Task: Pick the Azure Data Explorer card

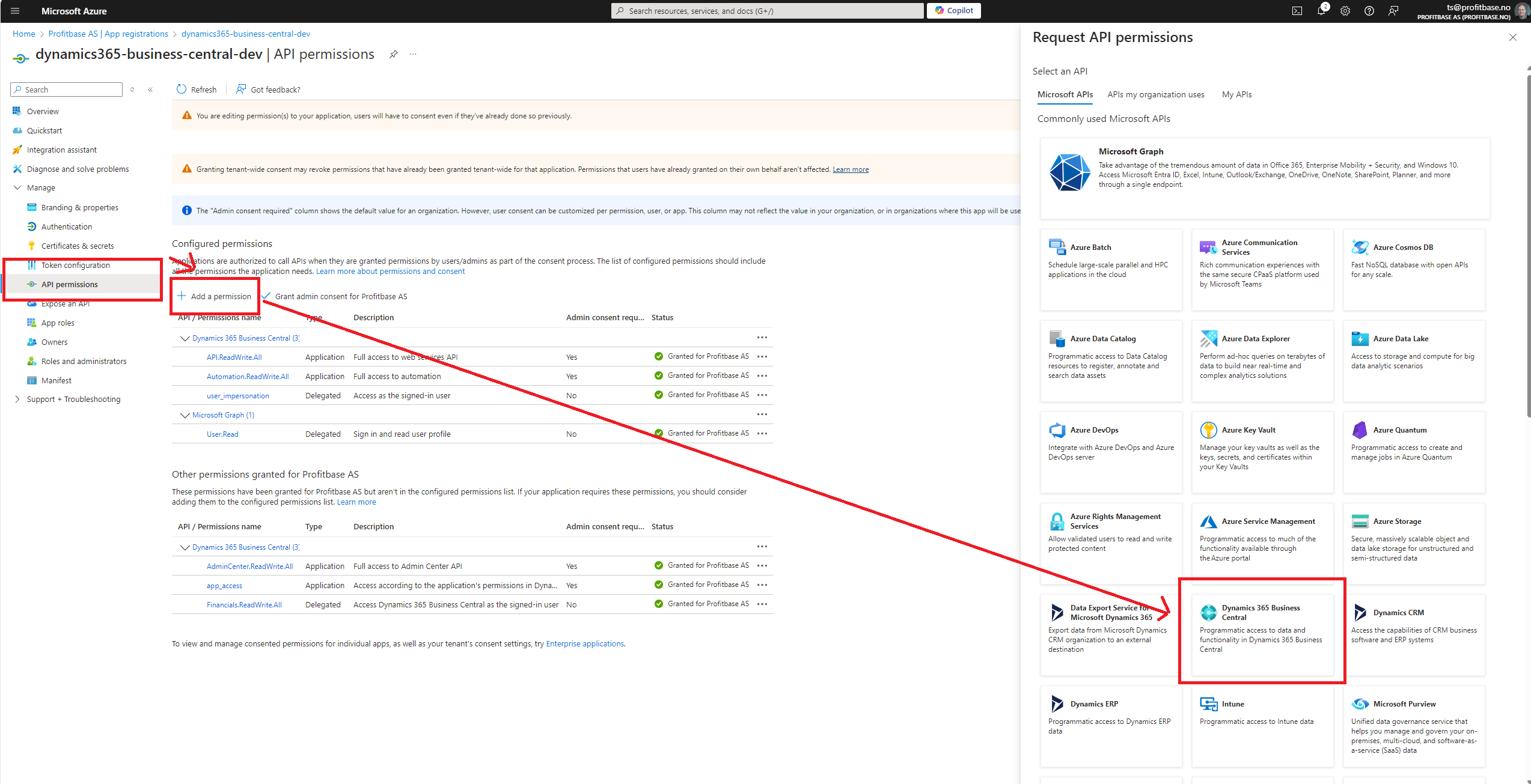Action: tap(1262, 360)
